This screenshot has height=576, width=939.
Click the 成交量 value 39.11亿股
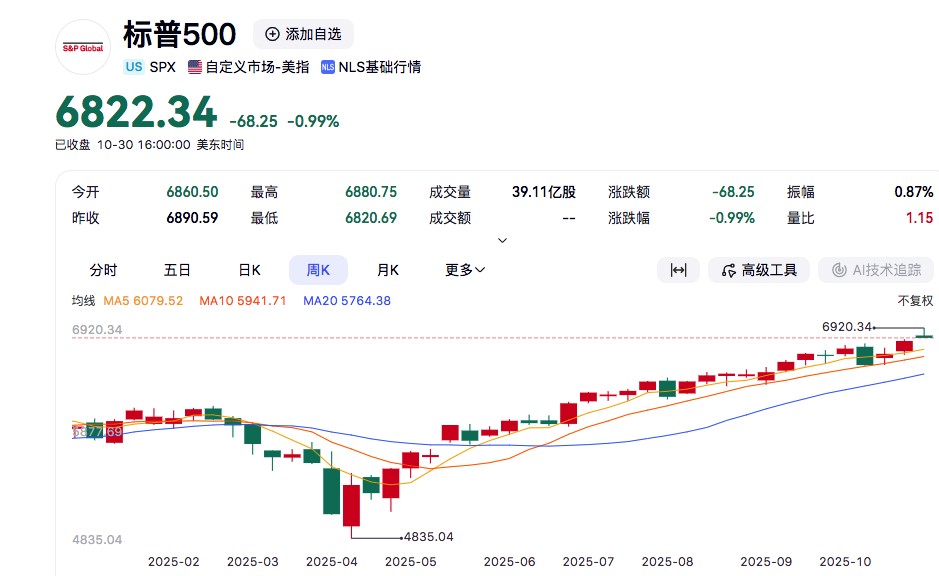544,192
